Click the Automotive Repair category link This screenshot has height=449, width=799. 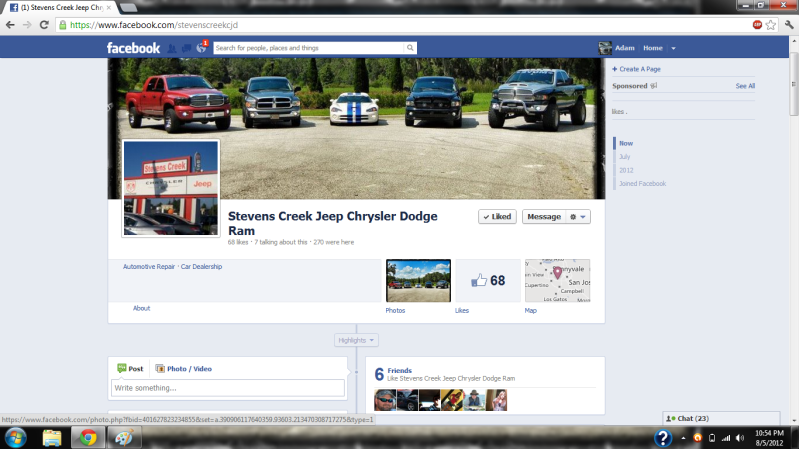(x=149, y=267)
